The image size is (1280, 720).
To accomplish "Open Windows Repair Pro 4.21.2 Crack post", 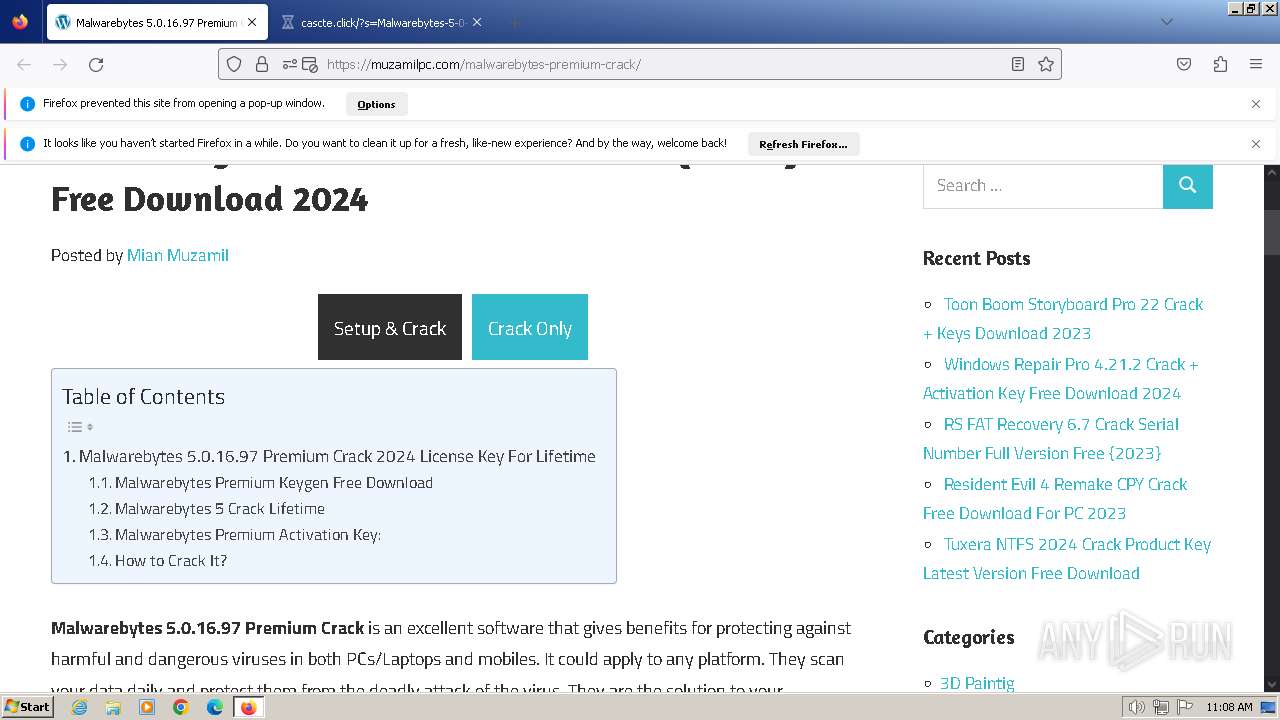I will tap(1061, 378).
